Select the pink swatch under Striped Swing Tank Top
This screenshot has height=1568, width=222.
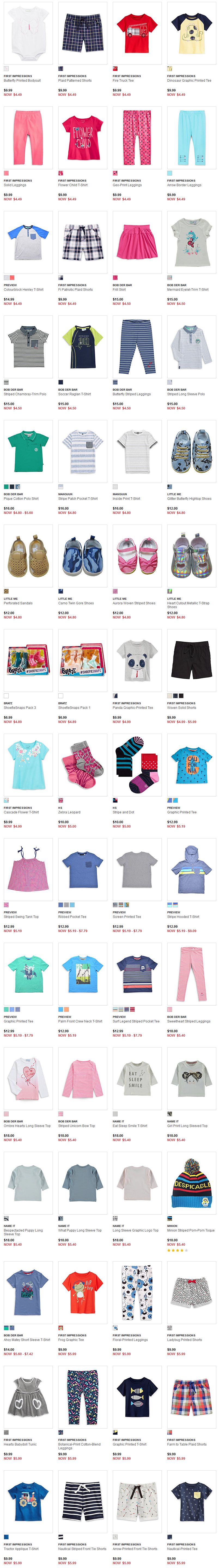point(6,905)
